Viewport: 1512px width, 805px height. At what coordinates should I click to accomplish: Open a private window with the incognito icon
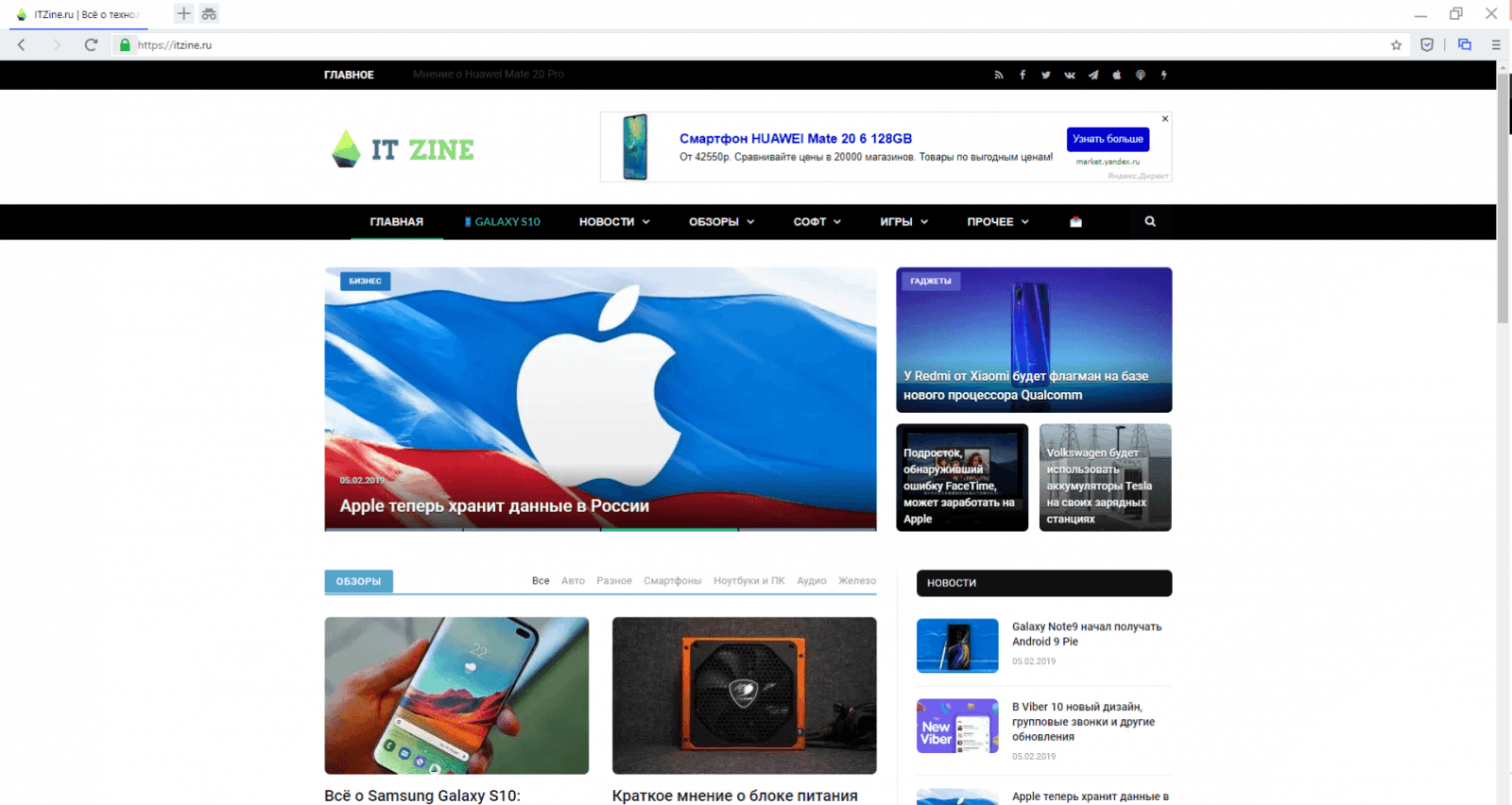pos(209,13)
